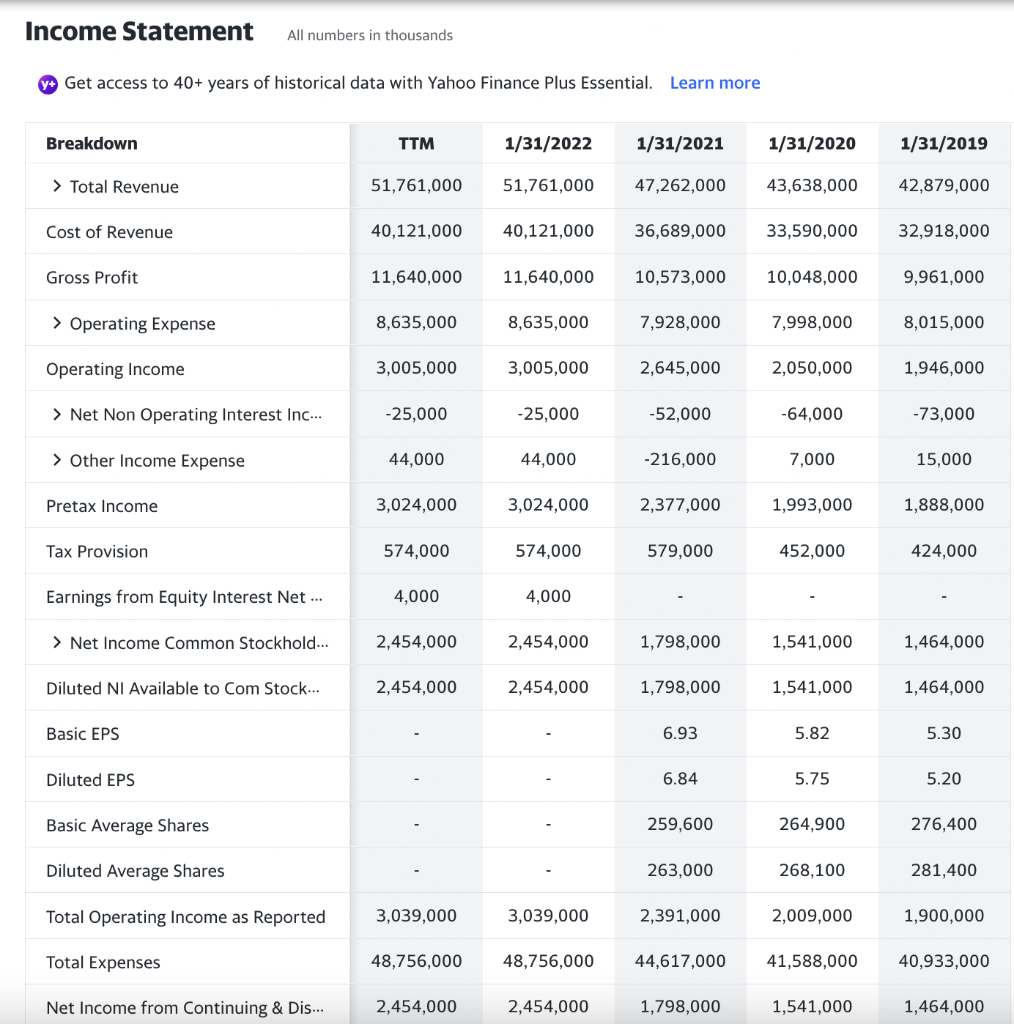Click the Total Expenses label

coord(103,962)
